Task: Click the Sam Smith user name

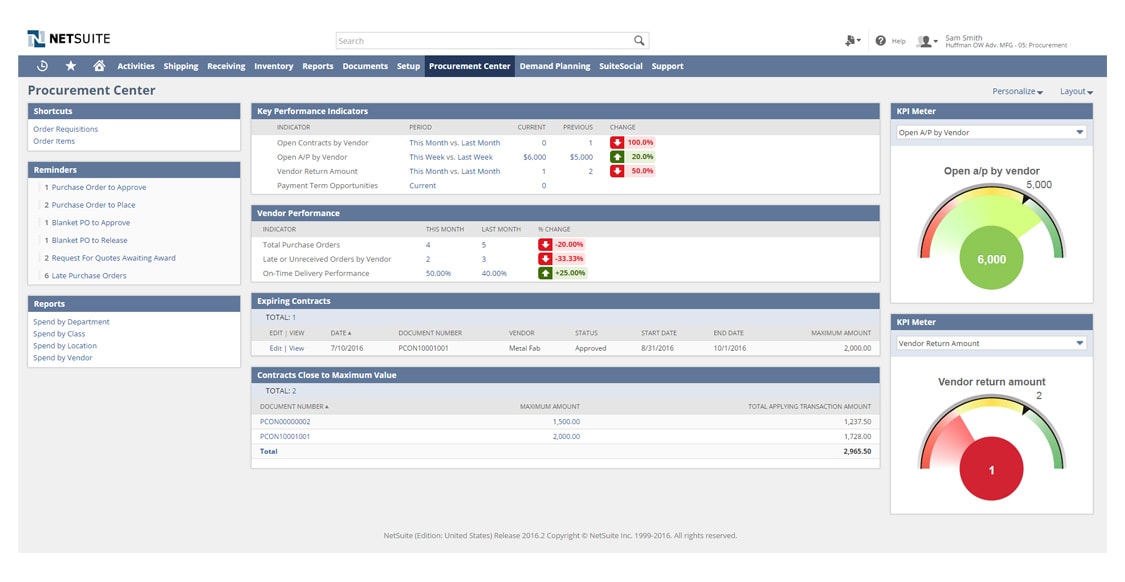Action: pyautogui.click(x=964, y=38)
